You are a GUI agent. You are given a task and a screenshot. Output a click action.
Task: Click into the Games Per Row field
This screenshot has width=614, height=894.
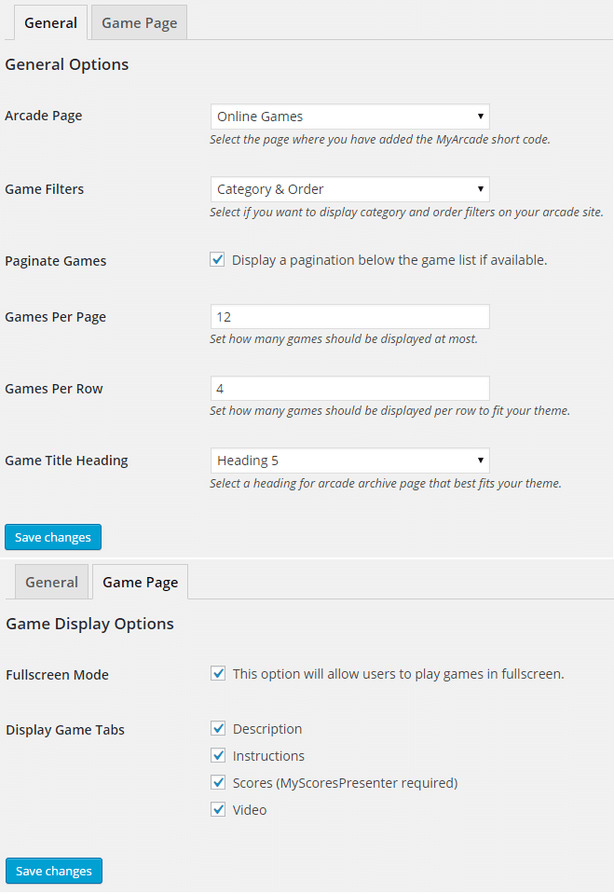349,388
